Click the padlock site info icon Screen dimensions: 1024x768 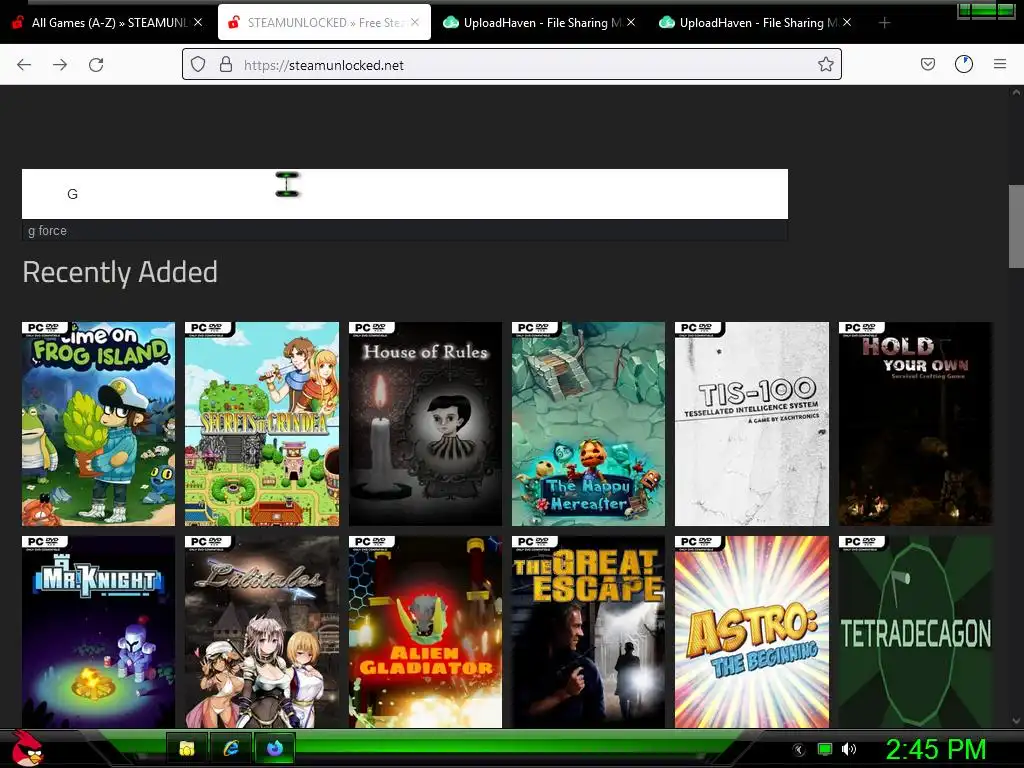(226, 65)
